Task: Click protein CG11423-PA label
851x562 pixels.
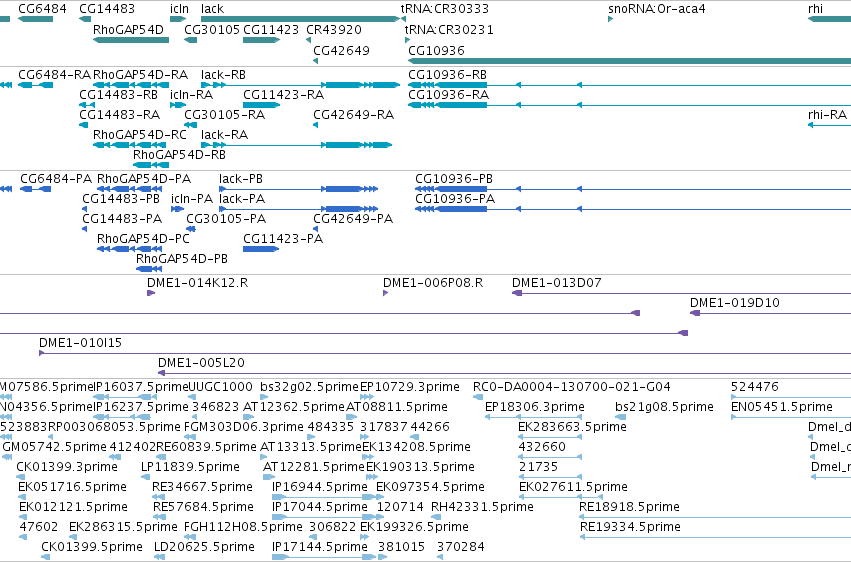Action: pos(283,239)
